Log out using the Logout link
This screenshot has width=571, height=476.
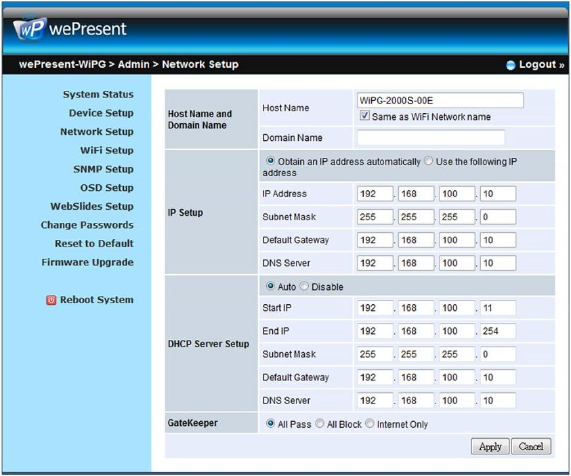pyautogui.click(x=541, y=64)
